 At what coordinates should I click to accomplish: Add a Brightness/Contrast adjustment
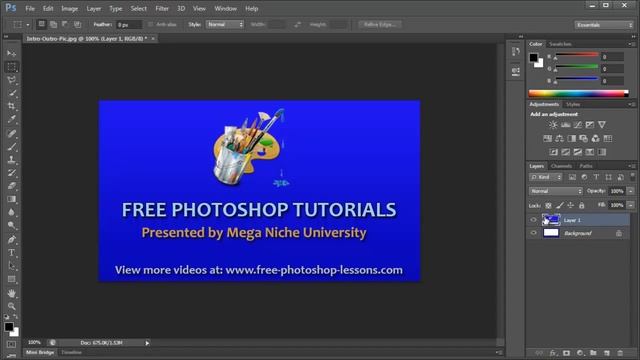[553, 125]
